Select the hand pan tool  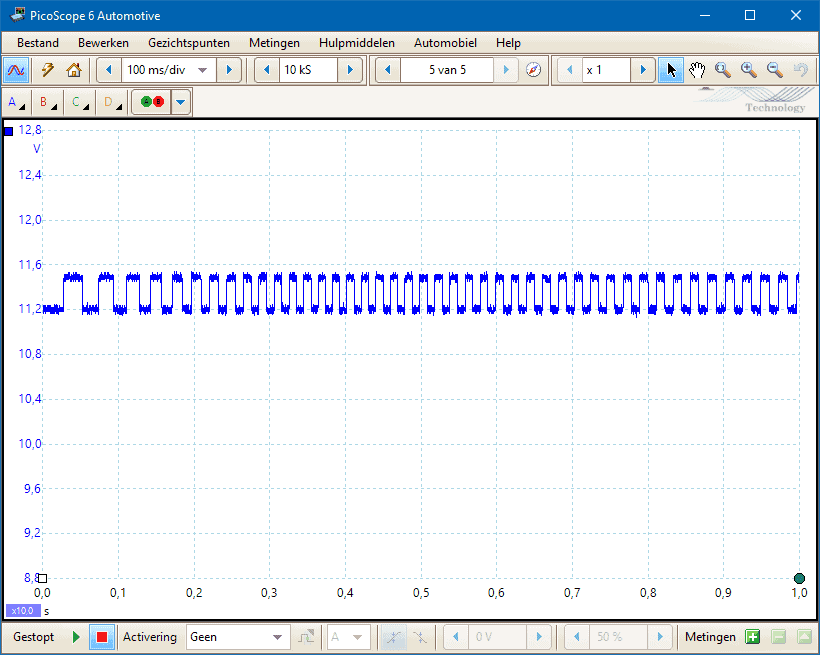(697, 70)
